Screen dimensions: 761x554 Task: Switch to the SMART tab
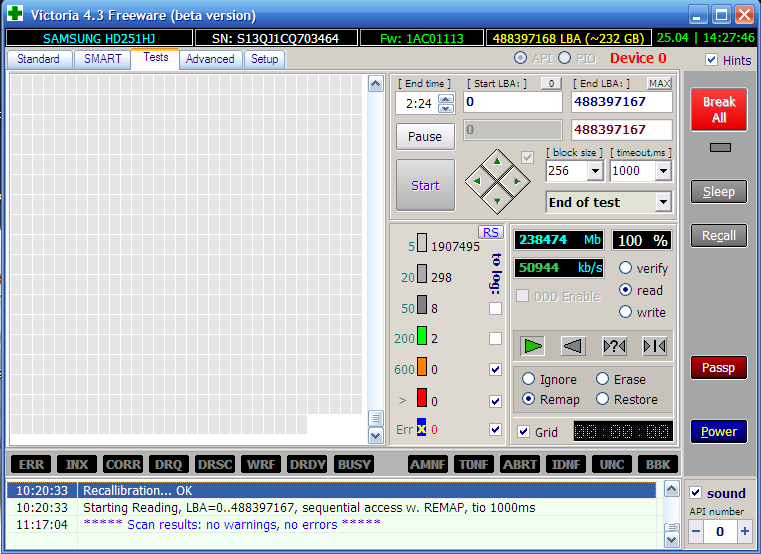point(102,59)
